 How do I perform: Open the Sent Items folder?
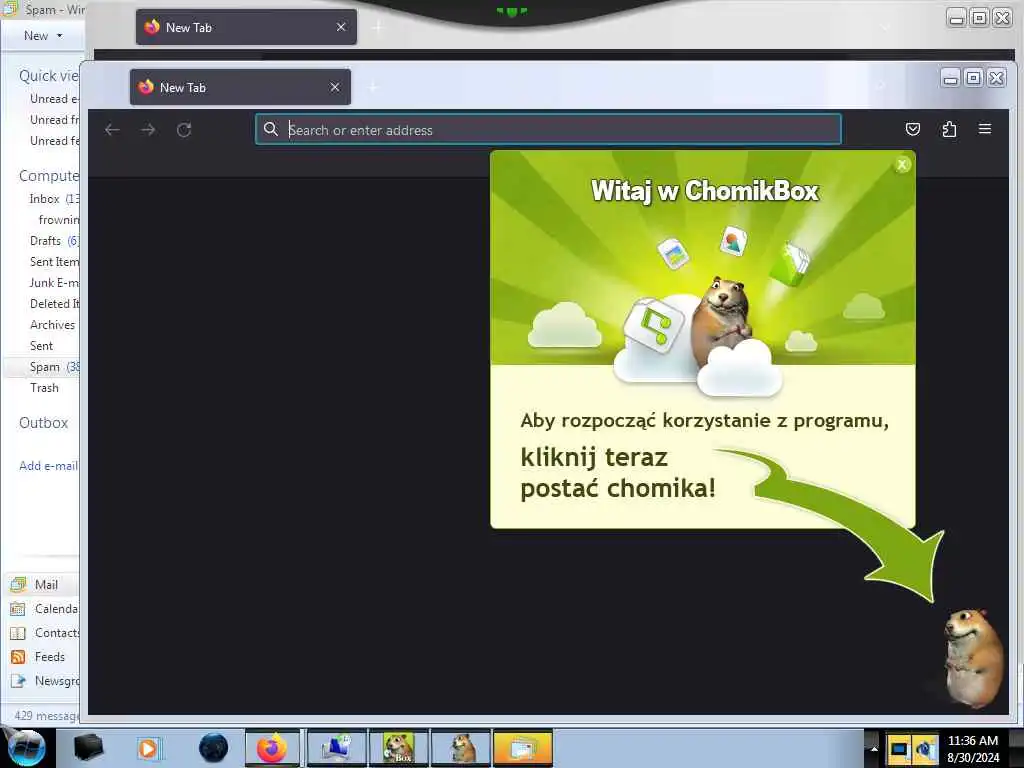[54, 261]
